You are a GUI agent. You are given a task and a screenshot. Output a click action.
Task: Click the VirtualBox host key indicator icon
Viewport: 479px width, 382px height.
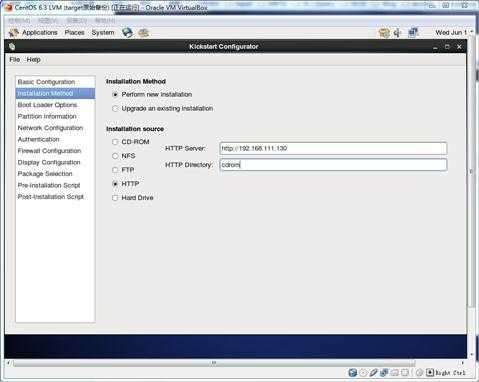point(430,373)
